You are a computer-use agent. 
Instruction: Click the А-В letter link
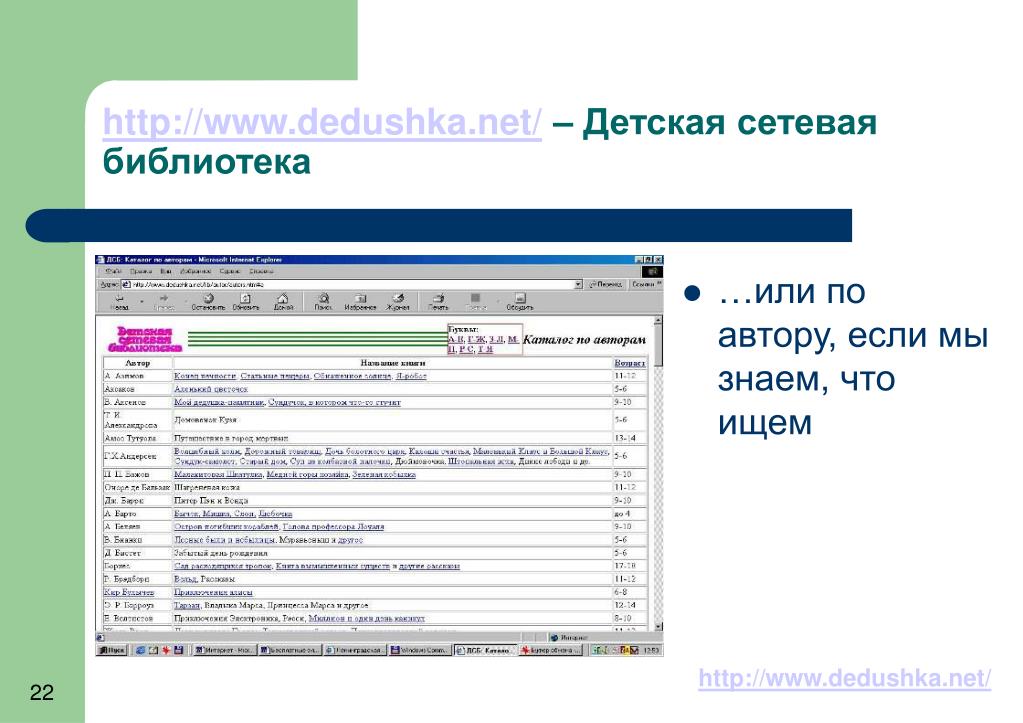tap(456, 339)
